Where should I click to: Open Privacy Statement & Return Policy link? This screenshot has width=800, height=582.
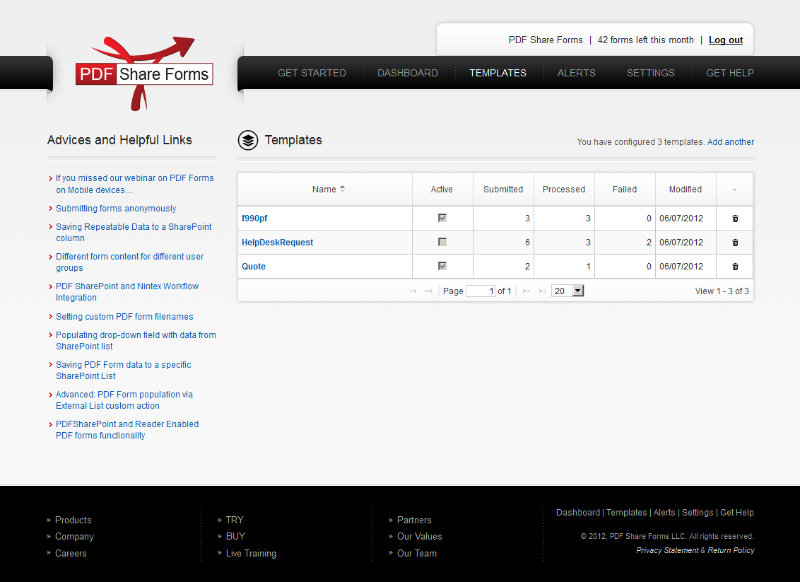pyautogui.click(x=695, y=550)
